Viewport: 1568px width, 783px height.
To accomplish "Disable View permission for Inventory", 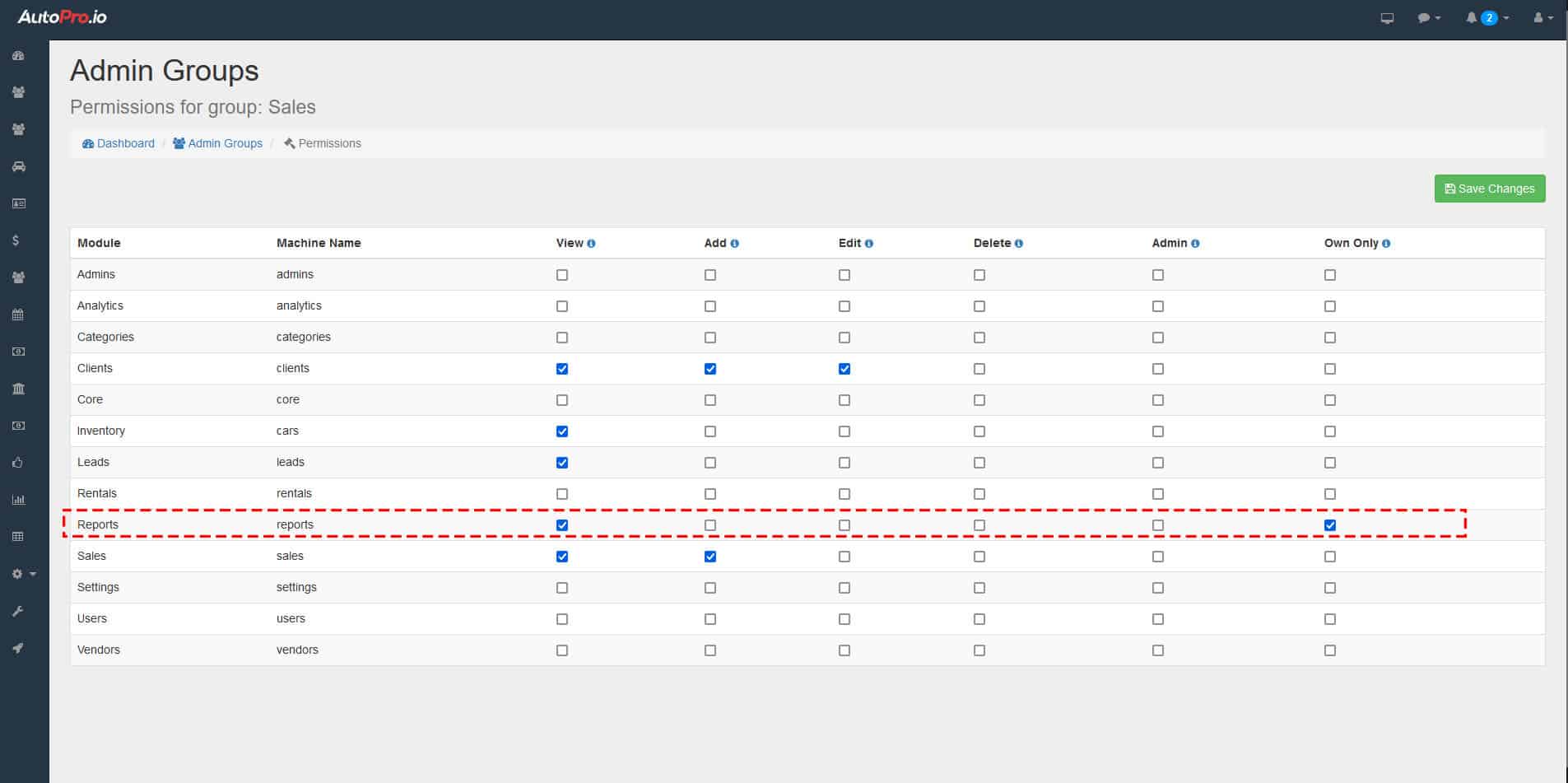I will 562,431.
